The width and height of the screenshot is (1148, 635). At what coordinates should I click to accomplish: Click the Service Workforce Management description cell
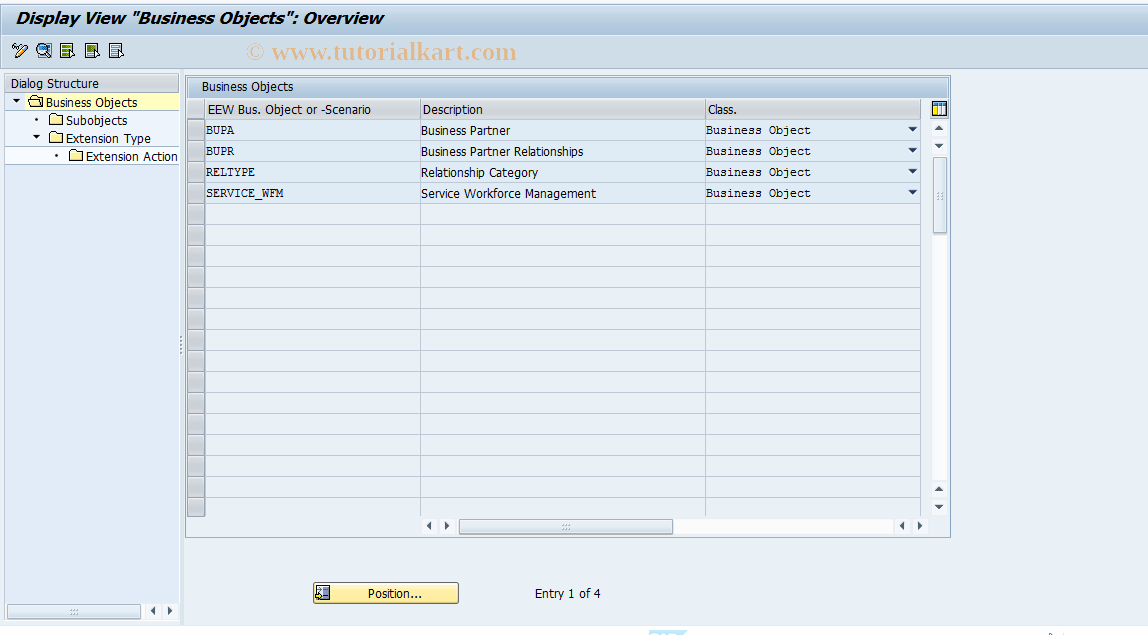point(562,193)
